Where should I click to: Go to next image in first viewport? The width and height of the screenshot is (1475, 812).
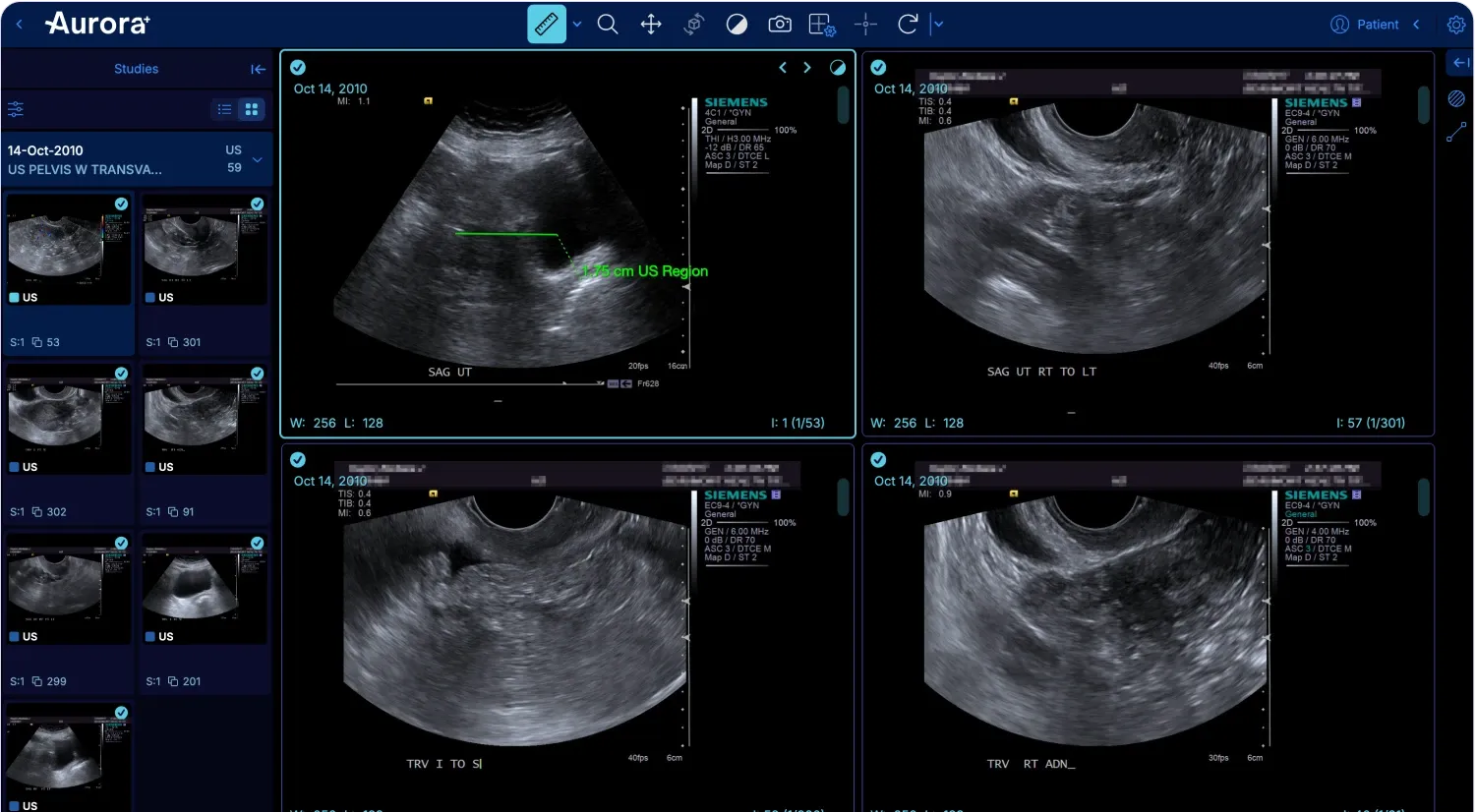807,68
